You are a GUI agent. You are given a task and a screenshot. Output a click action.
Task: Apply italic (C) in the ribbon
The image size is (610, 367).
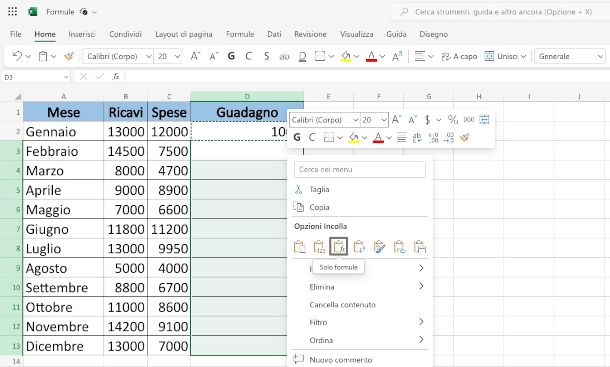(x=249, y=56)
